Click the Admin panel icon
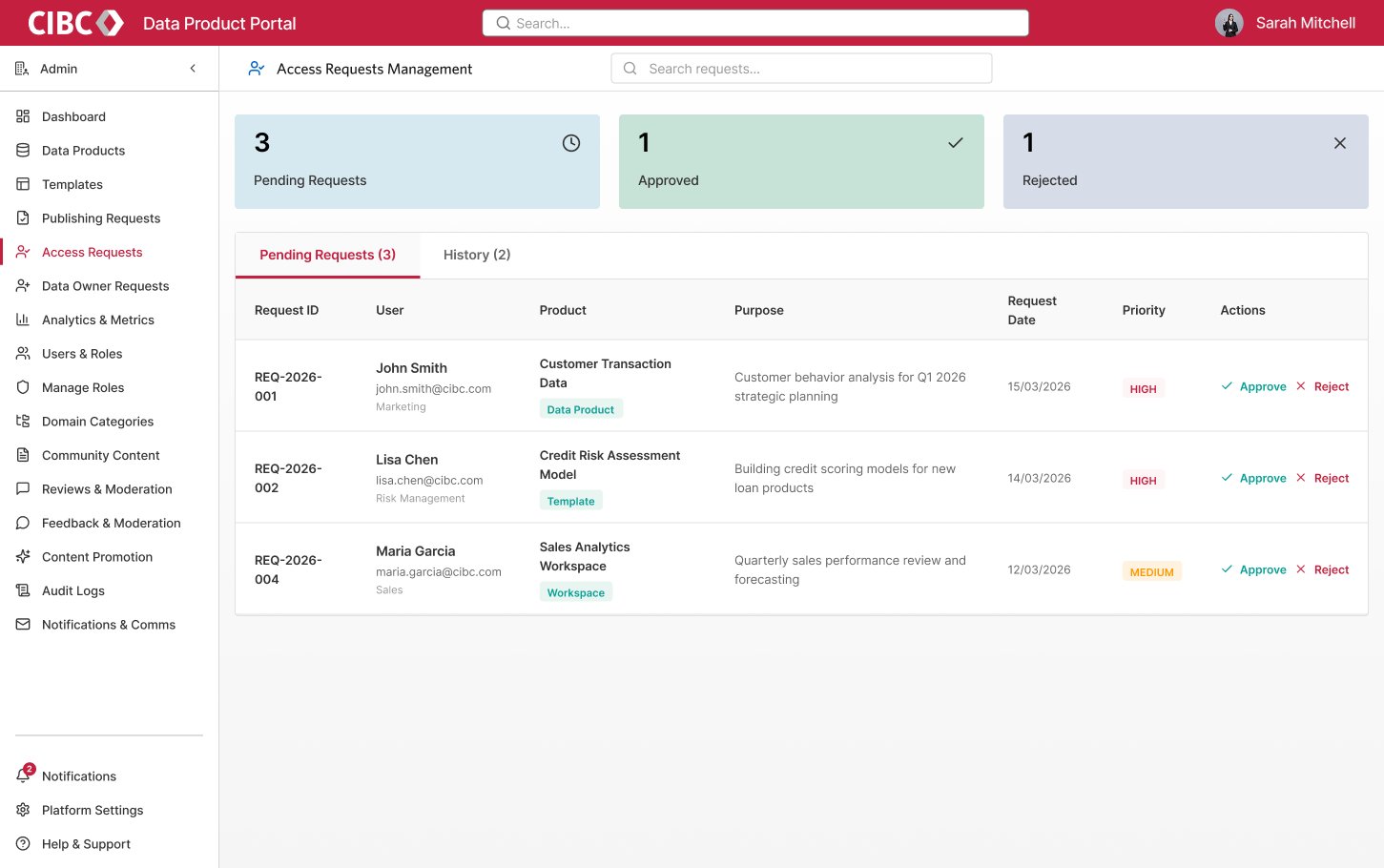 22,69
